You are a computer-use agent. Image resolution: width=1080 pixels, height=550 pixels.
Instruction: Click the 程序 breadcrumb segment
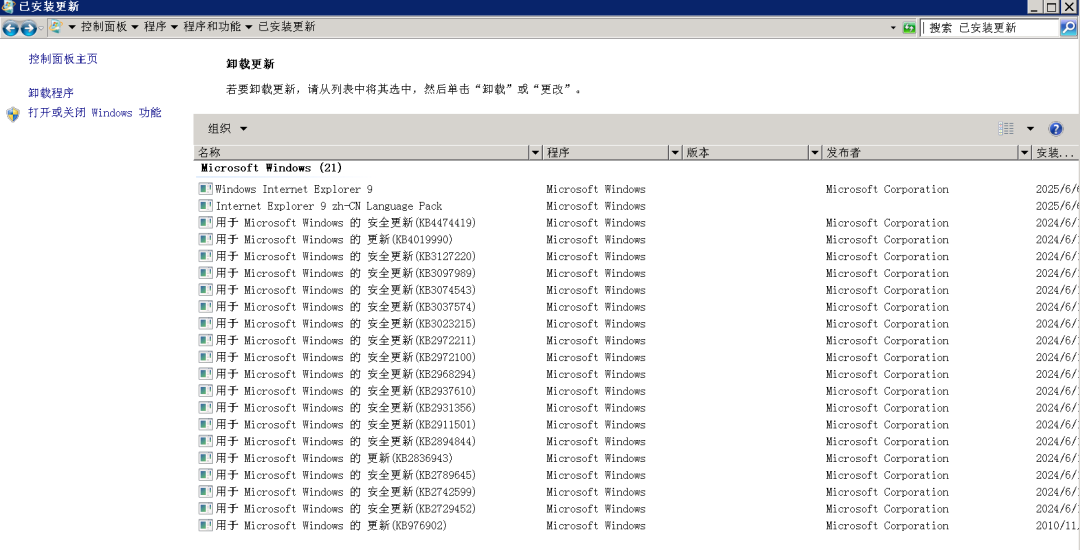pyautogui.click(x=155, y=27)
